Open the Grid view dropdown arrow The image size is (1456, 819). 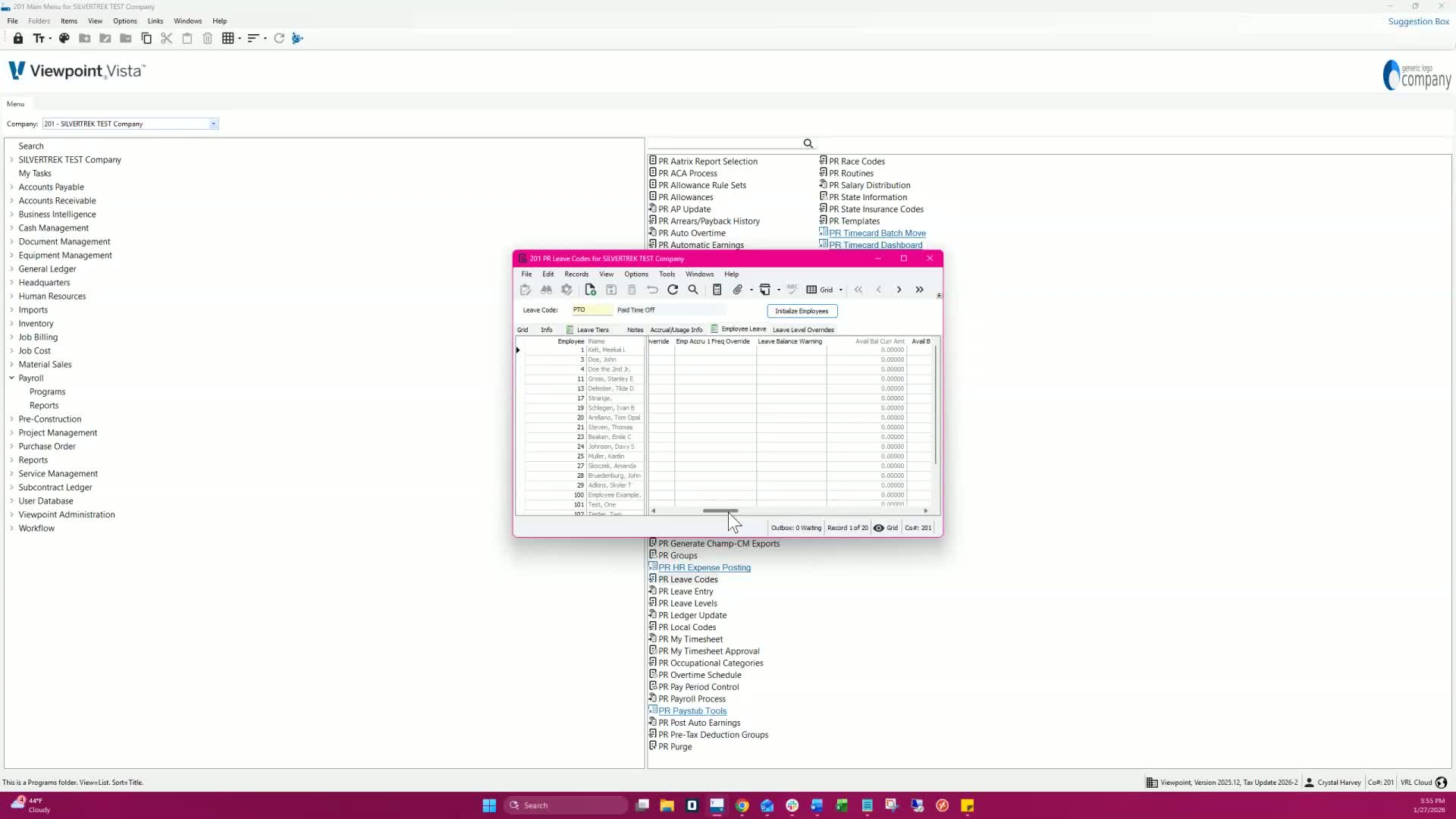(841, 290)
